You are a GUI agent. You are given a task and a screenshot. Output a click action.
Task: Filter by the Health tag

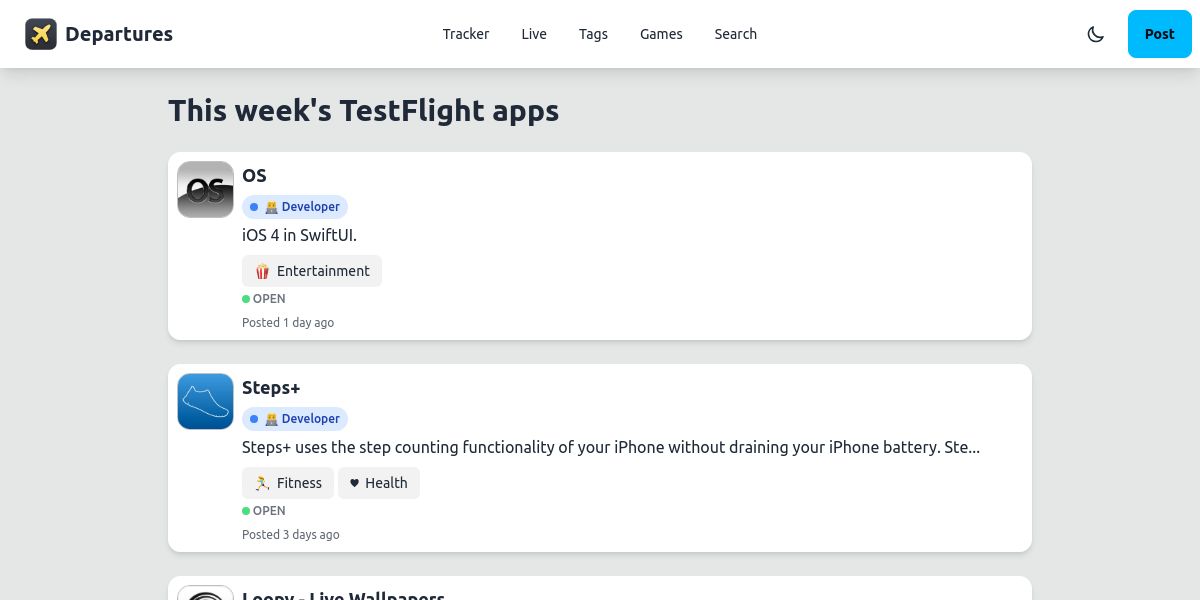[x=379, y=483]
